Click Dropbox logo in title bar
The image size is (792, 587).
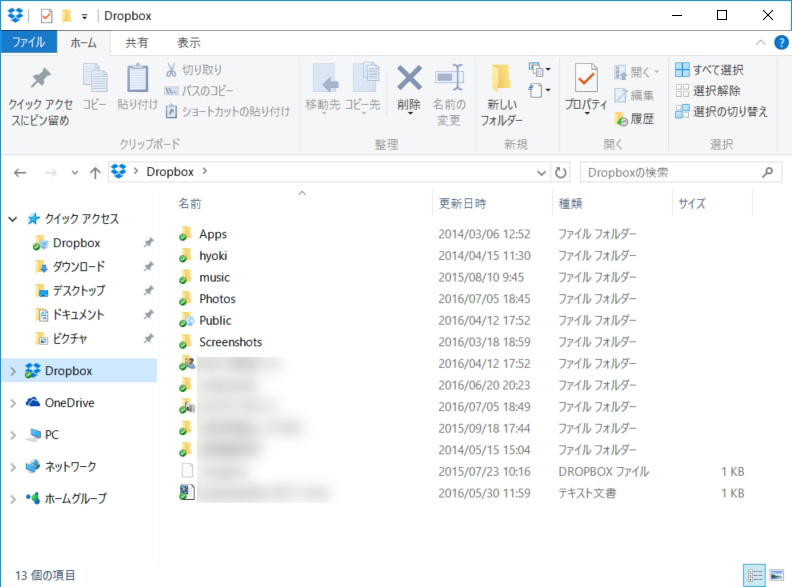[x=16, y=15]
